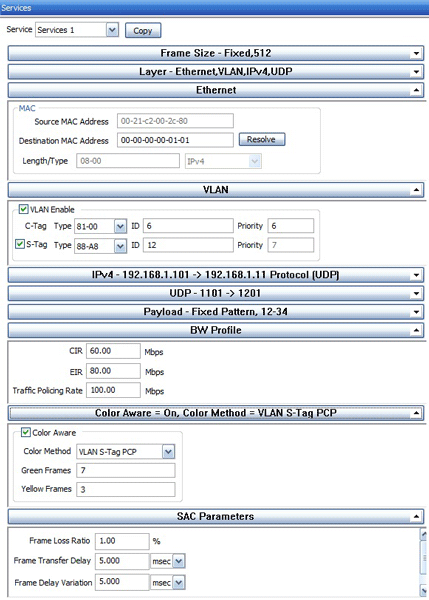The height and width of the screenshot is (600, 429).
Task: Click the Copy button
Action: point(143,31)
